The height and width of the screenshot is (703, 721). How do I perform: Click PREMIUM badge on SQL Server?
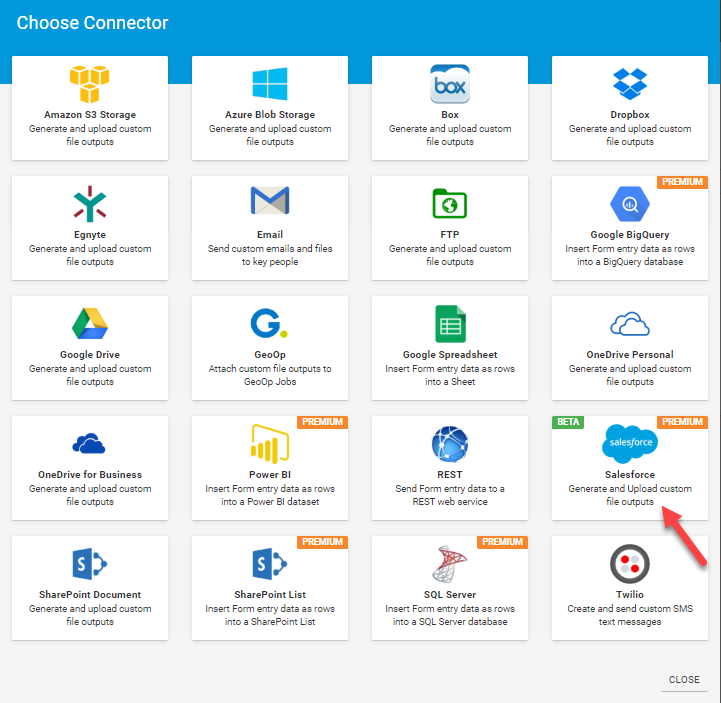502,542
